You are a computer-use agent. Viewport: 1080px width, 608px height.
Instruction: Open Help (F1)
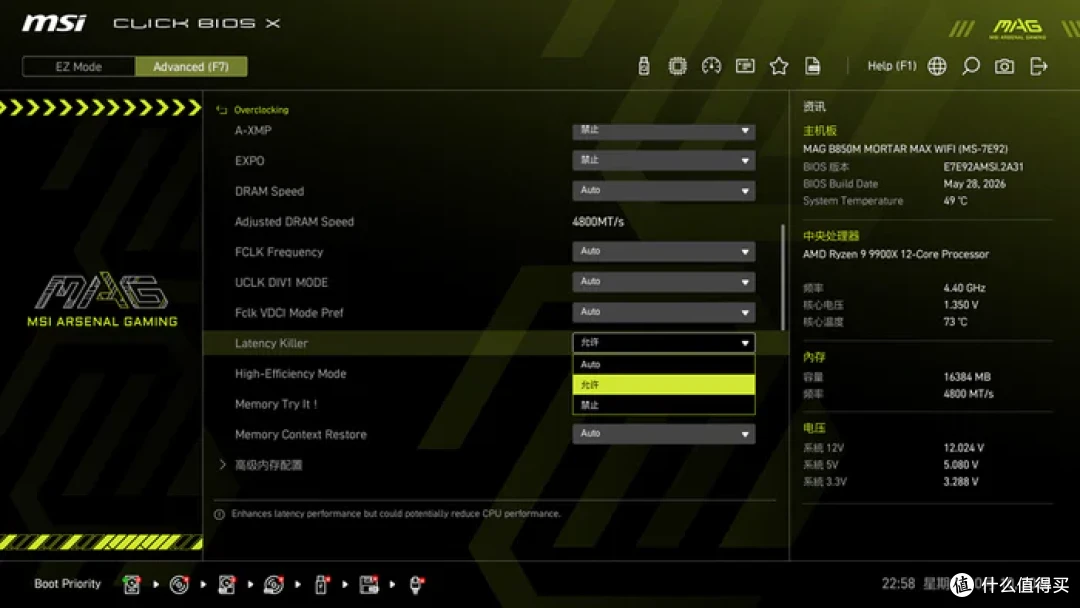[891, 66]
